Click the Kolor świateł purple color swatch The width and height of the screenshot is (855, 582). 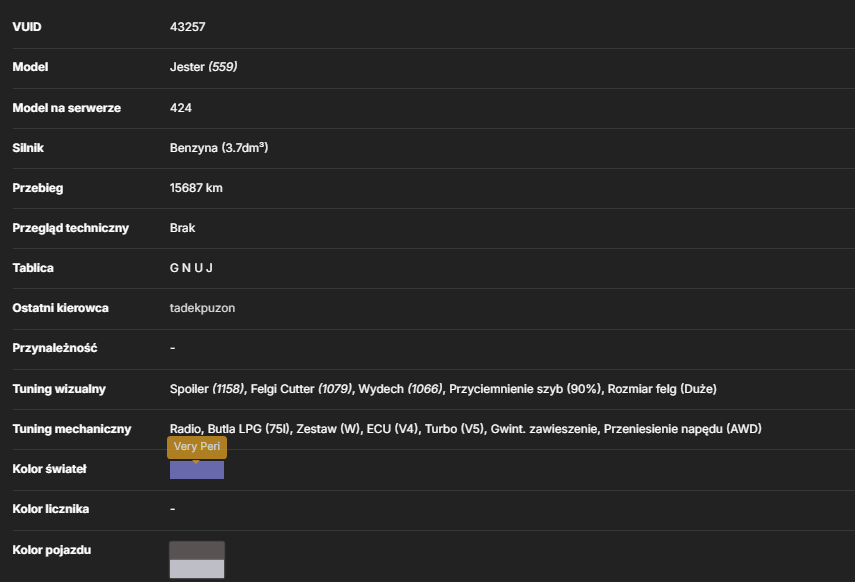click(197, 470)
